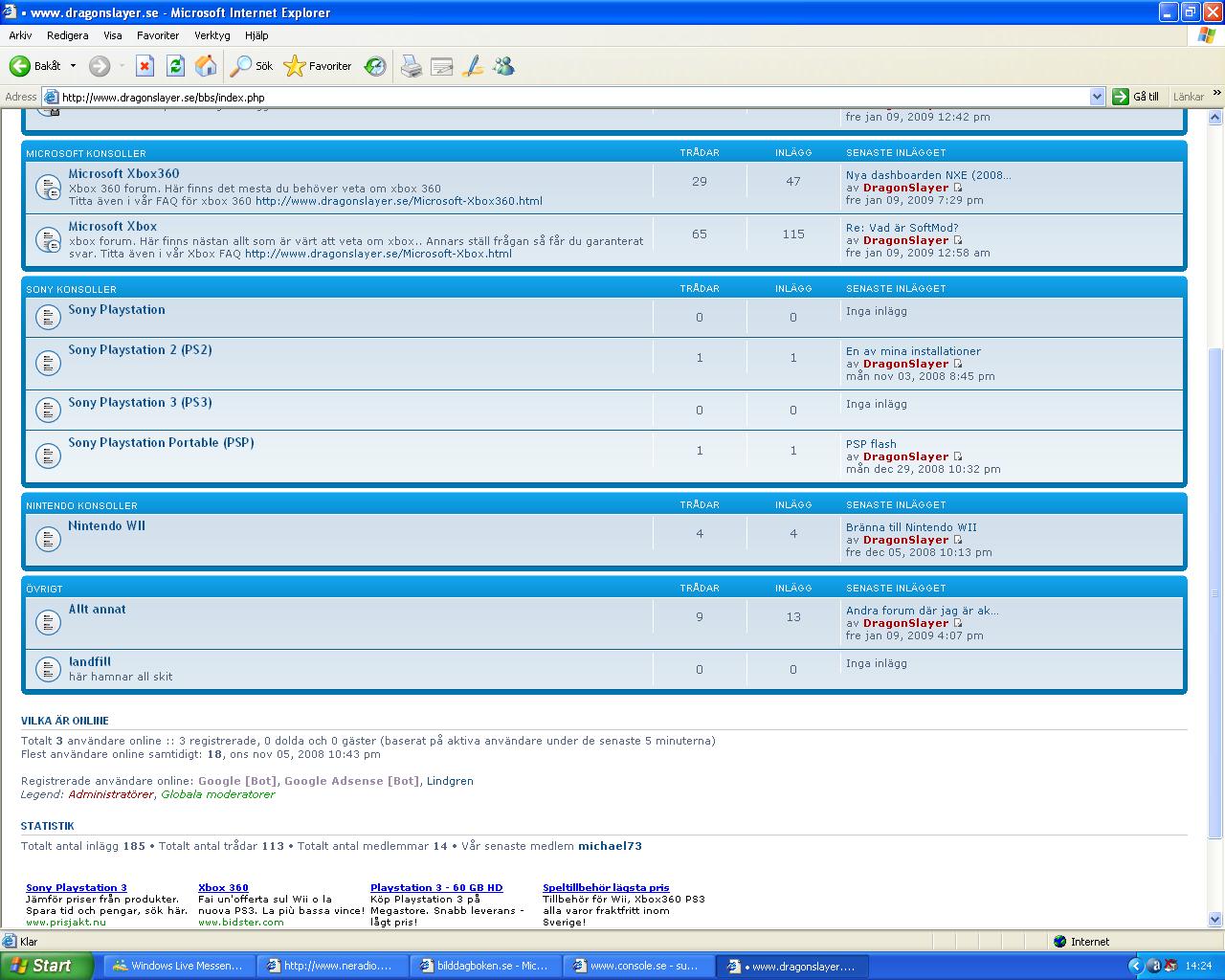Click the Print icon in toolbar
Screen dimensions: 1225x980
coord(412,66)
